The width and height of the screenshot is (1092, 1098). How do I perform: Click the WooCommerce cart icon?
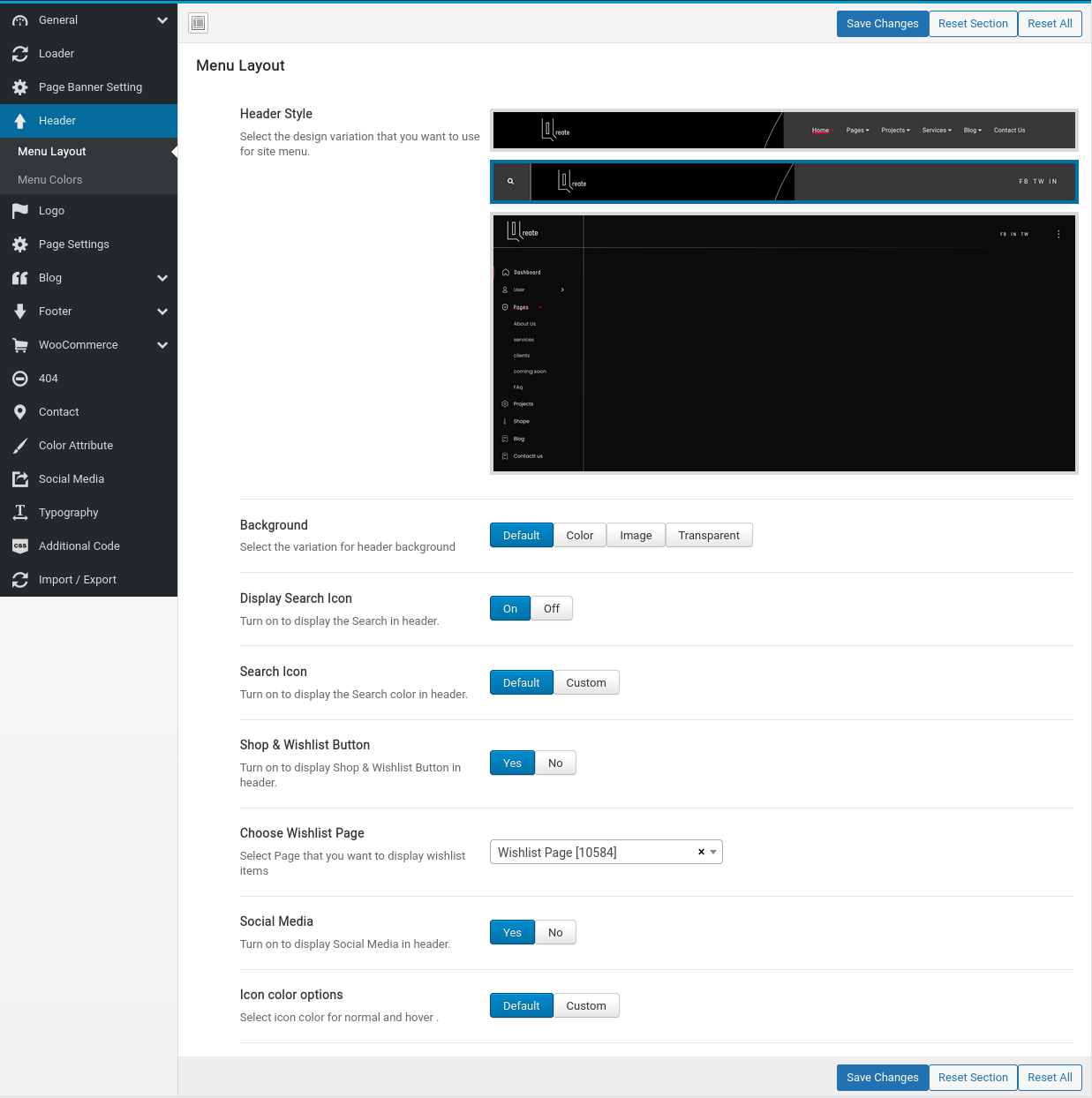coord(20,345)
